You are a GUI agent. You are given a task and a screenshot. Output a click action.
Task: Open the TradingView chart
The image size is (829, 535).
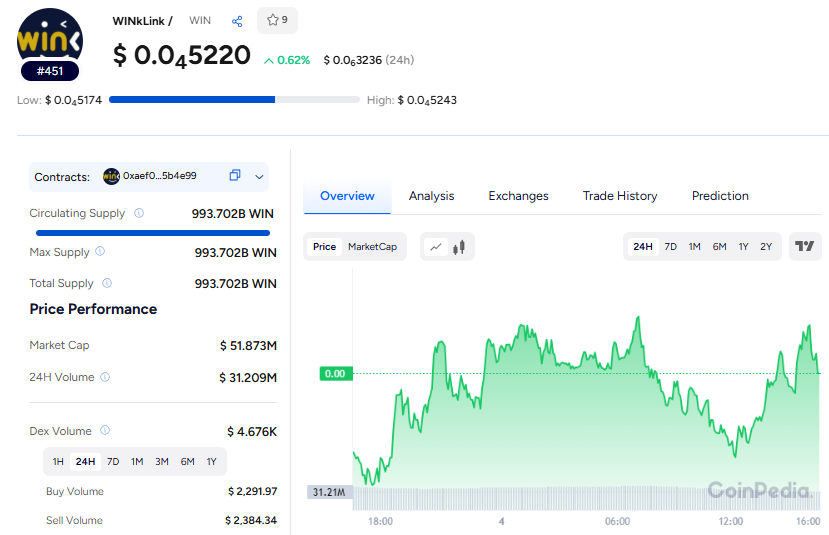tap(805, 246)
